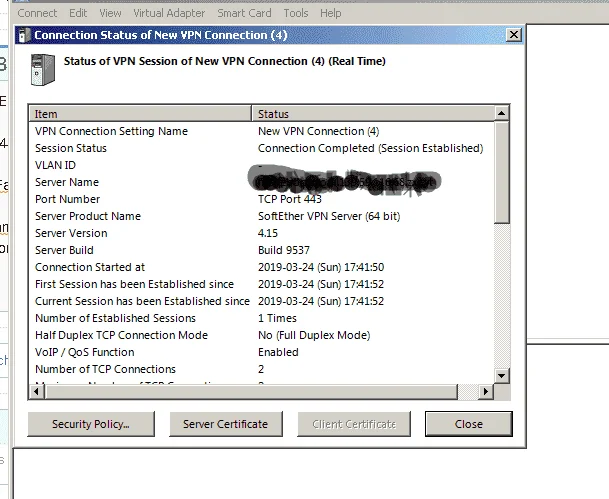View the Server Certificate
Screen dimensions: 609x499
226,424
